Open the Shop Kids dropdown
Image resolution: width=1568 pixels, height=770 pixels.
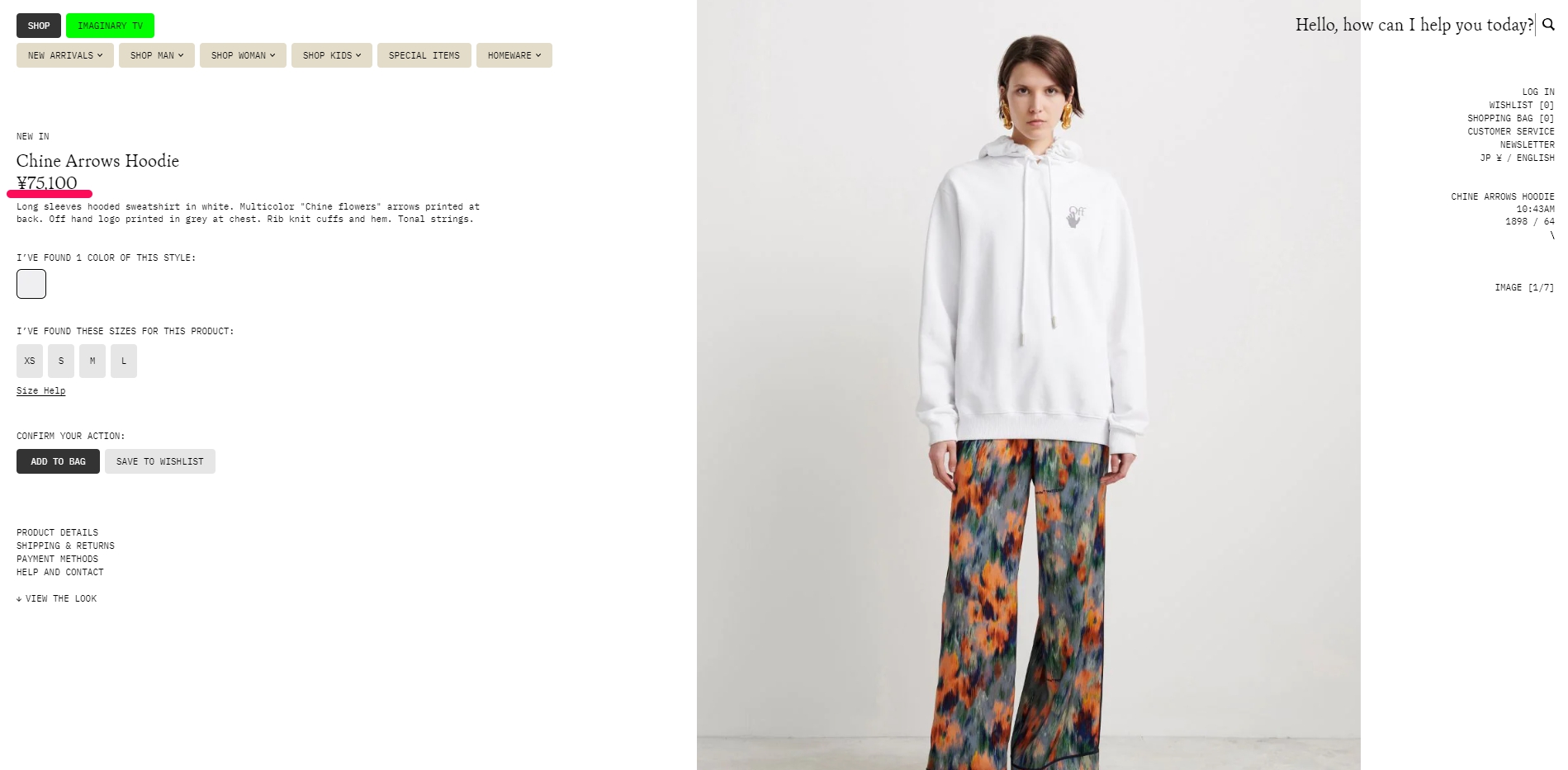click(x=332, y=55)
